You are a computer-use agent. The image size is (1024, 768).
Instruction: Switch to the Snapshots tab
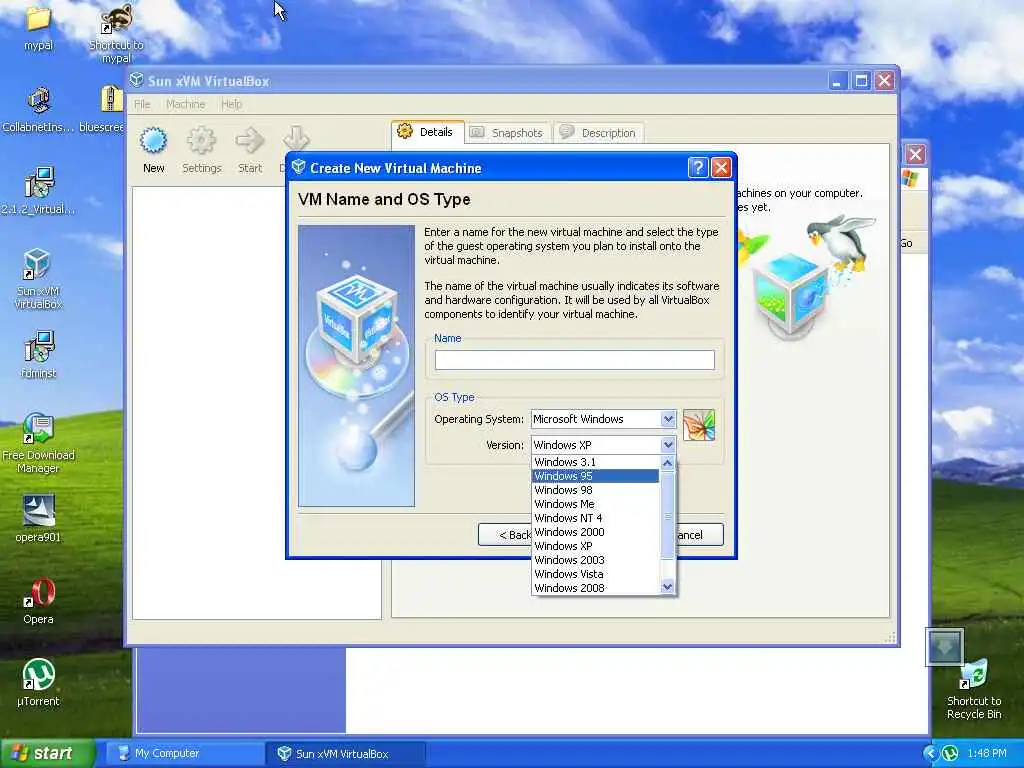coord(508,133)
